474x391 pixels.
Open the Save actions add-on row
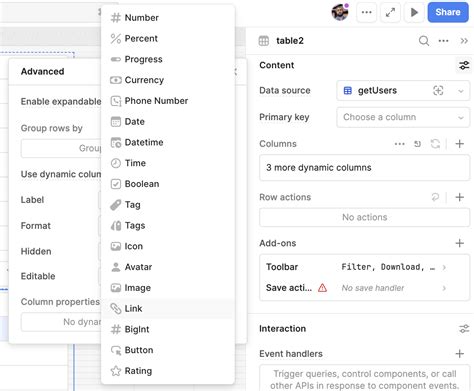pos(364,288)
